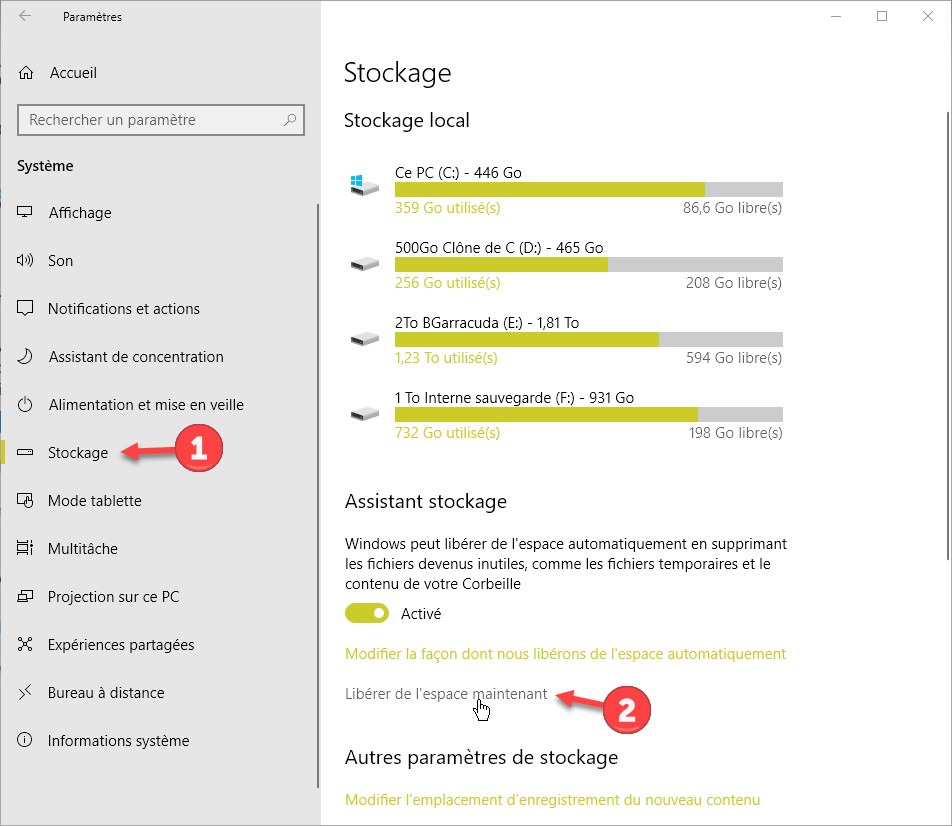Click Libérer de l'espace maintenant link
Viewport: 952px width, 826px height.
(x=446, y=694)
